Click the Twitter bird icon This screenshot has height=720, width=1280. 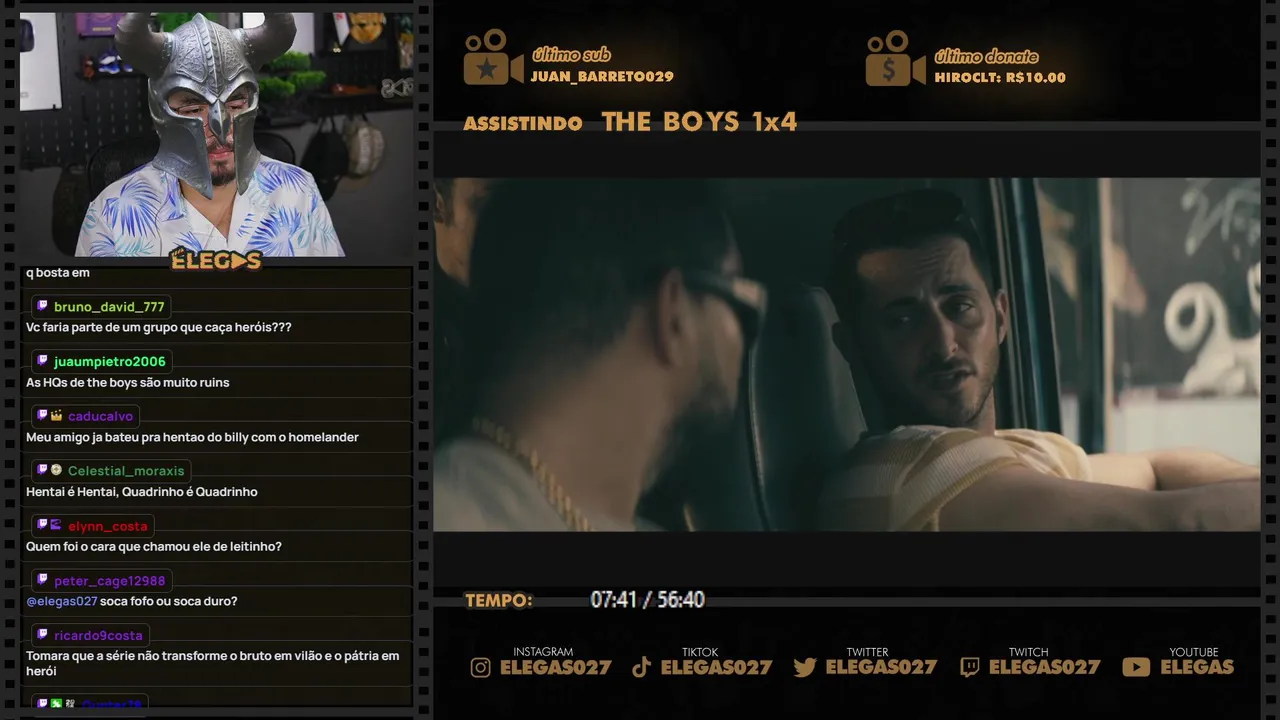(x=805, y=668)
